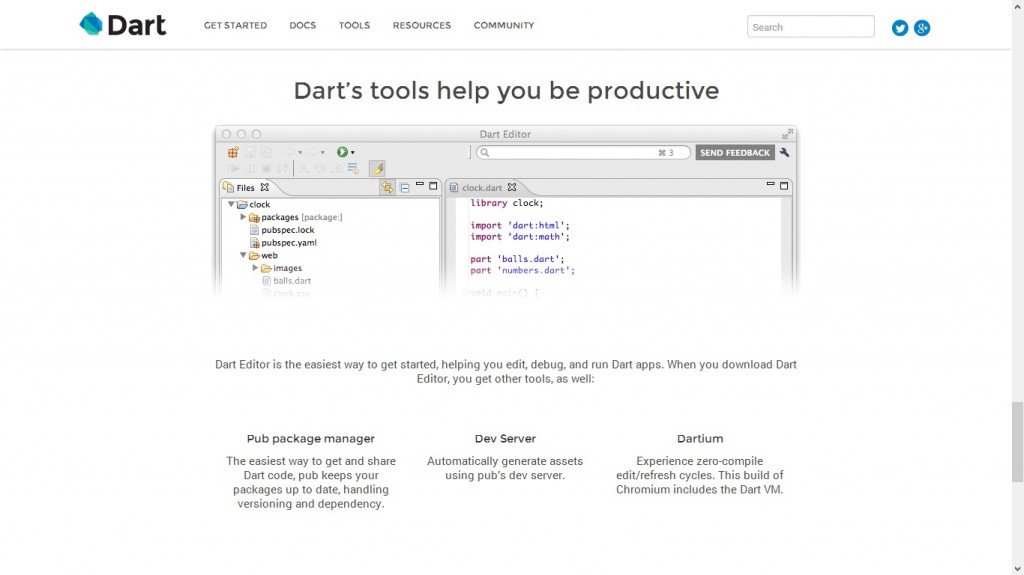Click the website Search input field
The image size is (1024, 575).
[x=810, y=27]
